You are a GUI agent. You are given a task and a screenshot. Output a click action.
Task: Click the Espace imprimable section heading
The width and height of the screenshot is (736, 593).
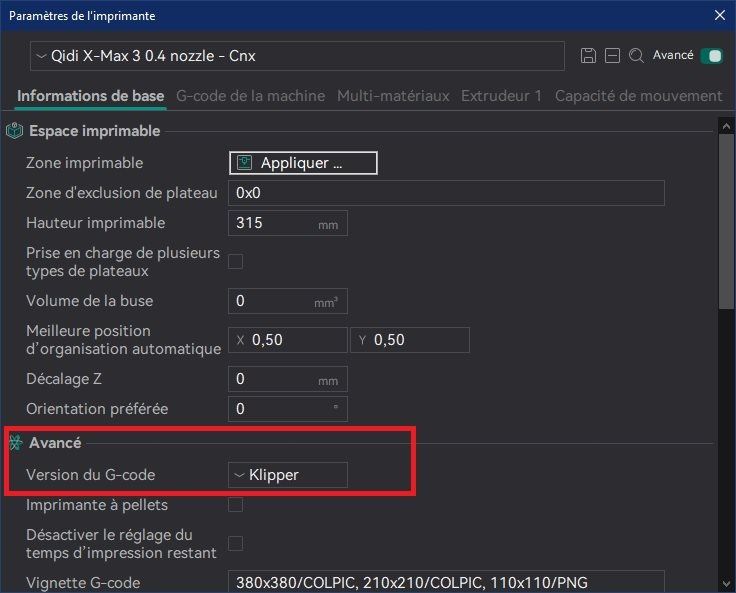click(x=95, y=131)
